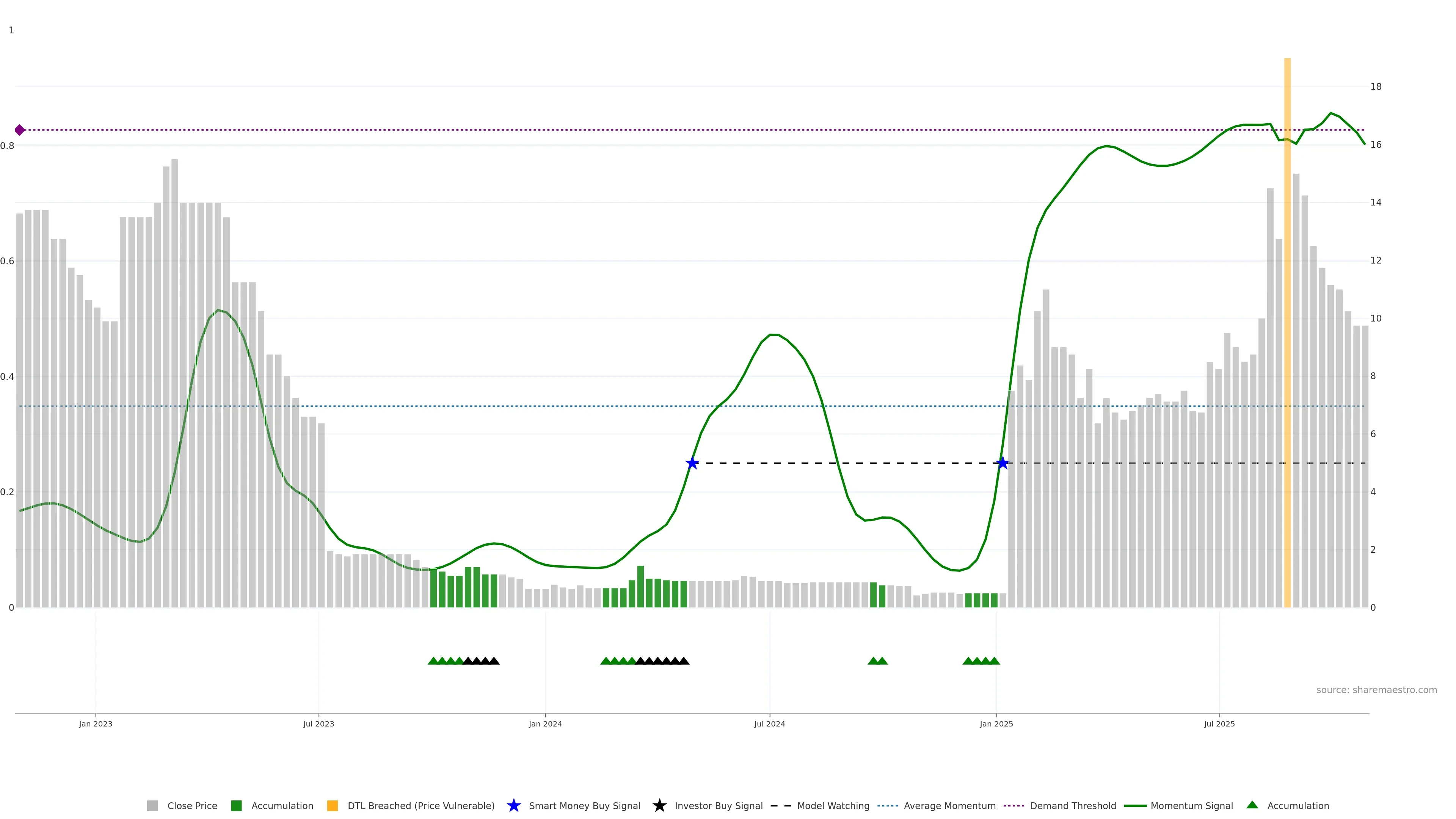
Task: Click the green triangle Accumulation legend icon
Action: click(1252, 805)
